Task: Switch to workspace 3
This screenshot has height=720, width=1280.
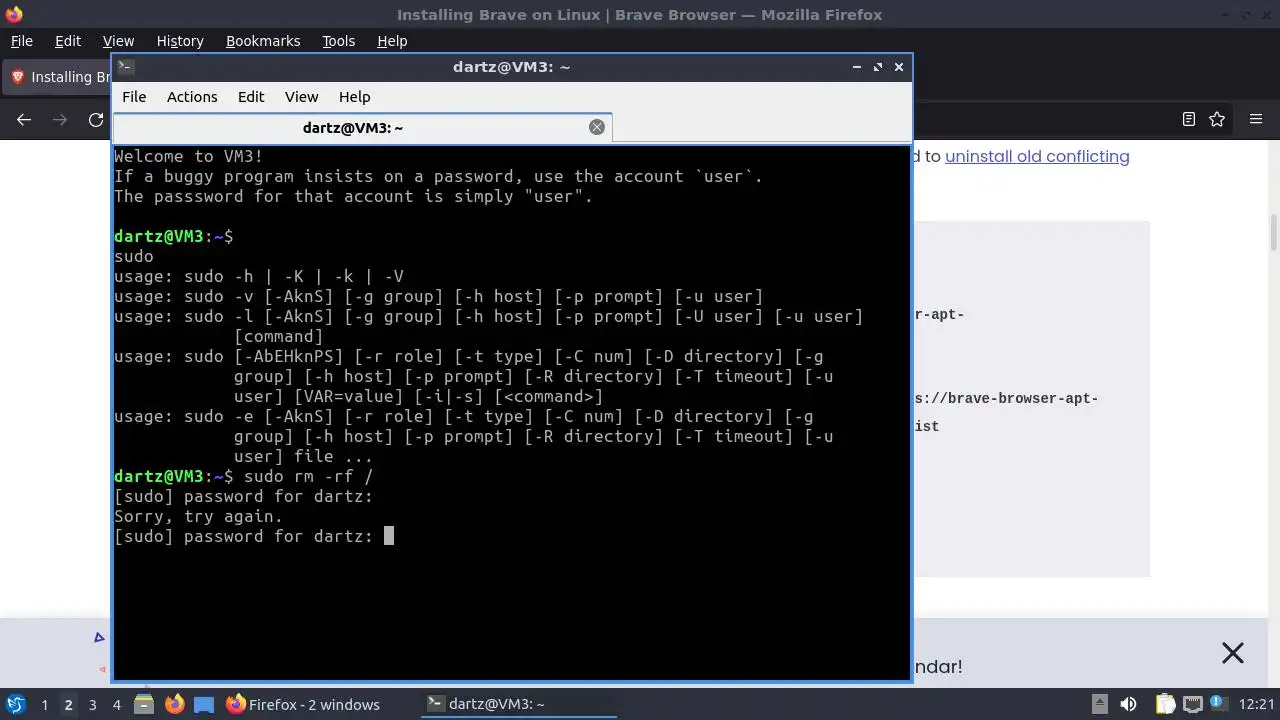Action: [92, 705]
